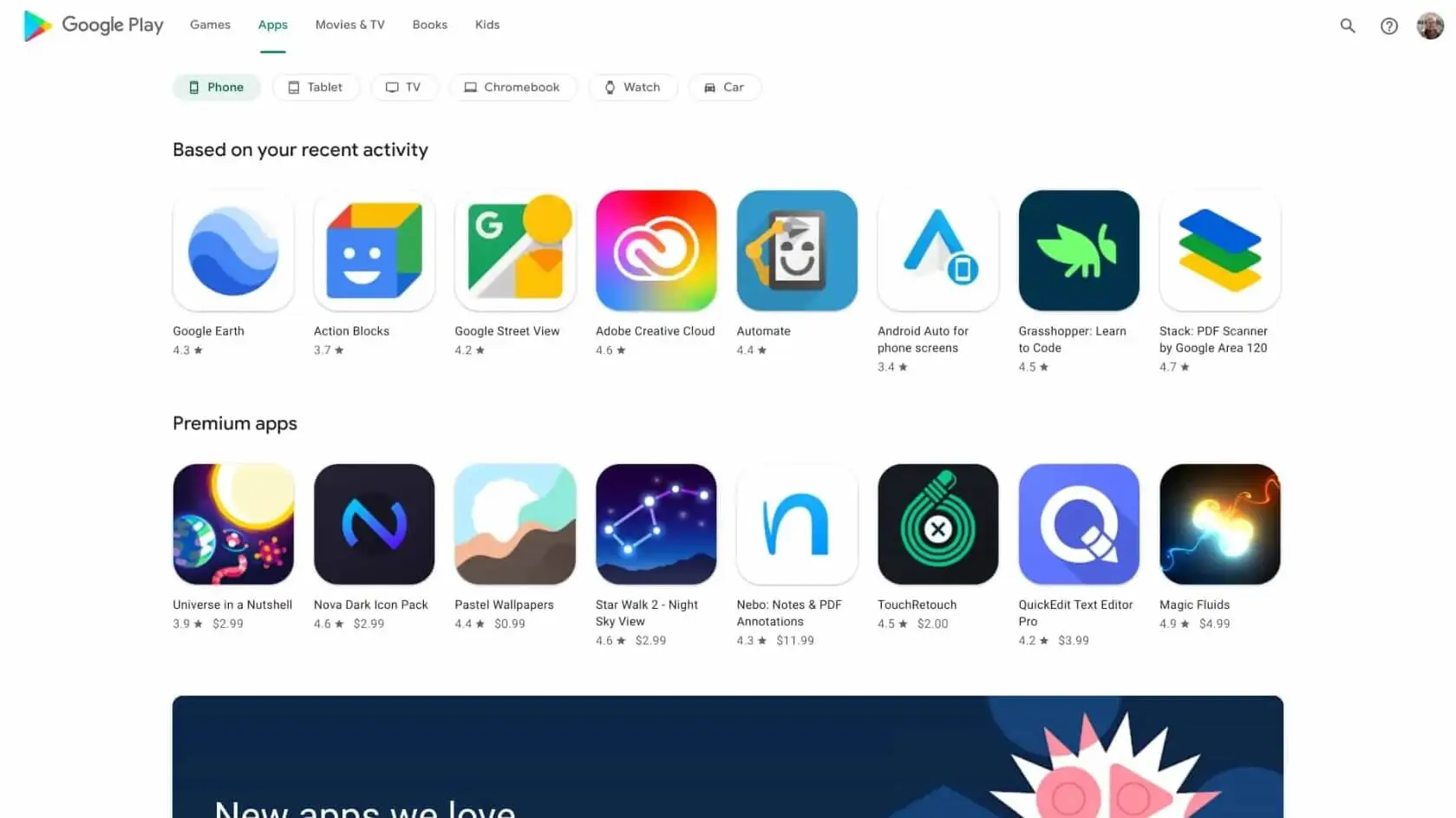Open the user profile avatar
The width and height of the screenshot is (1456, 818).
[1430, 25]
